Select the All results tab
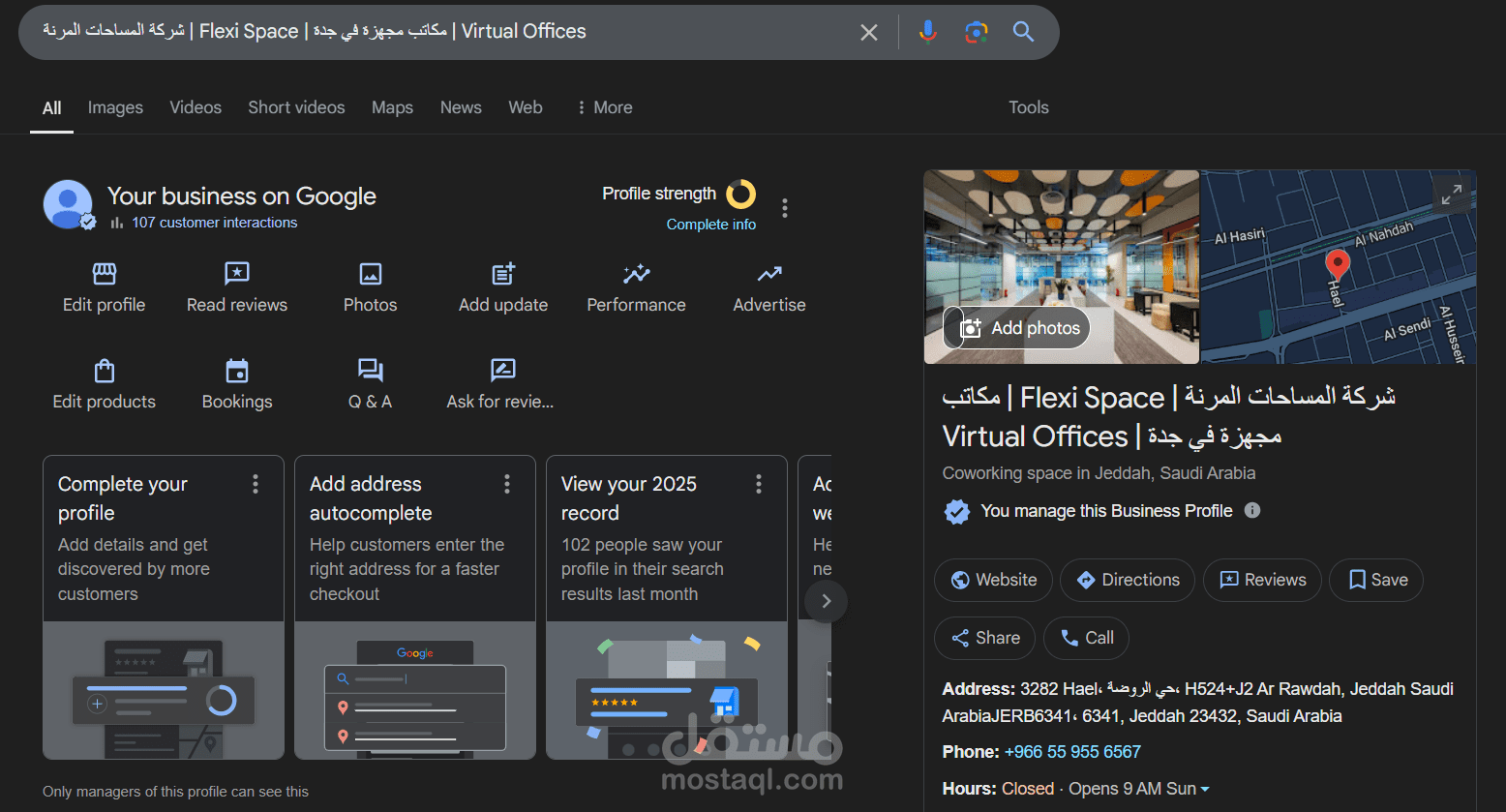The width and height of the screenshot is (1506, 812). 52,108
